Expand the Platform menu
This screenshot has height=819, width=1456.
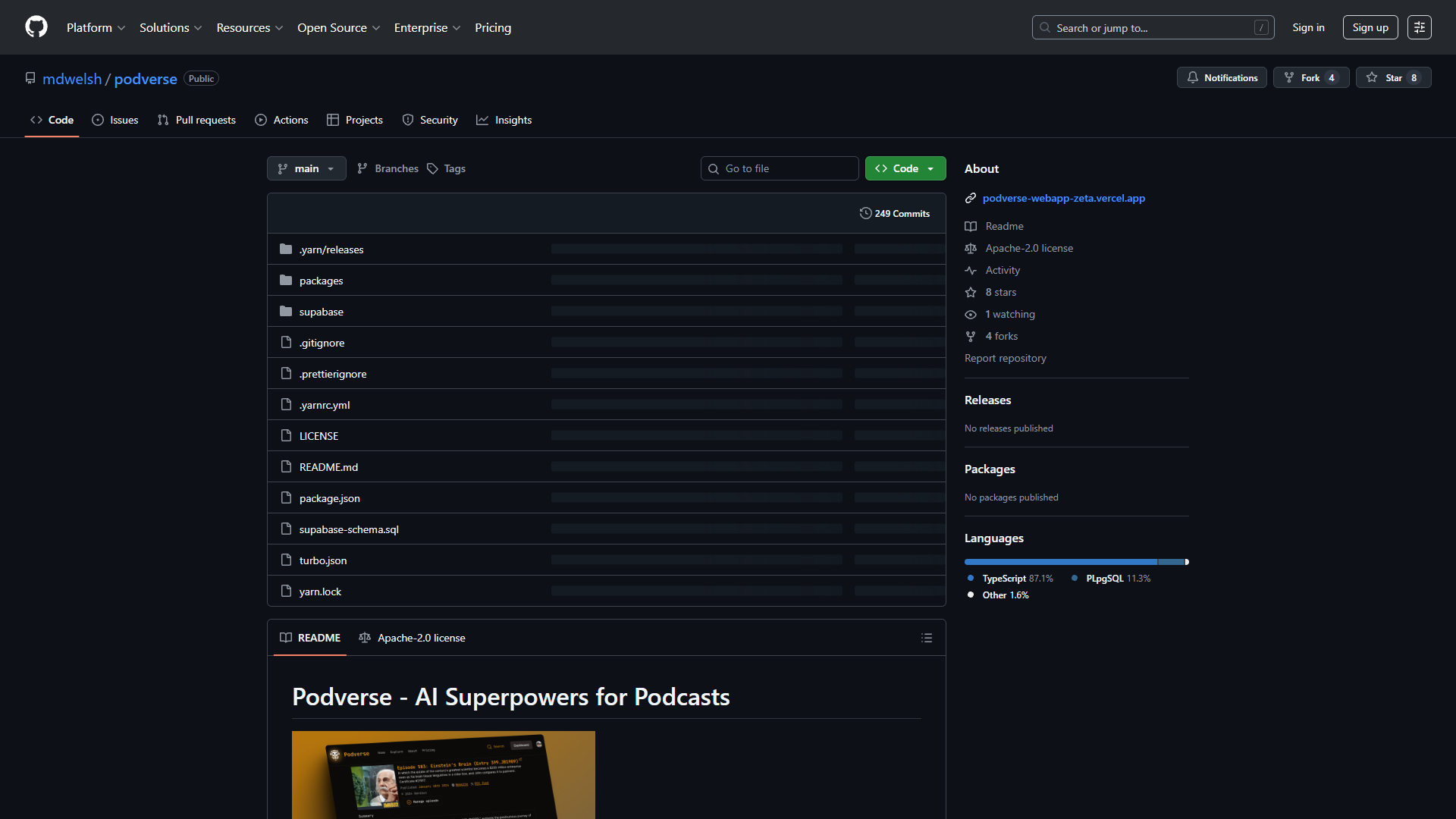[x=96, y=27]
